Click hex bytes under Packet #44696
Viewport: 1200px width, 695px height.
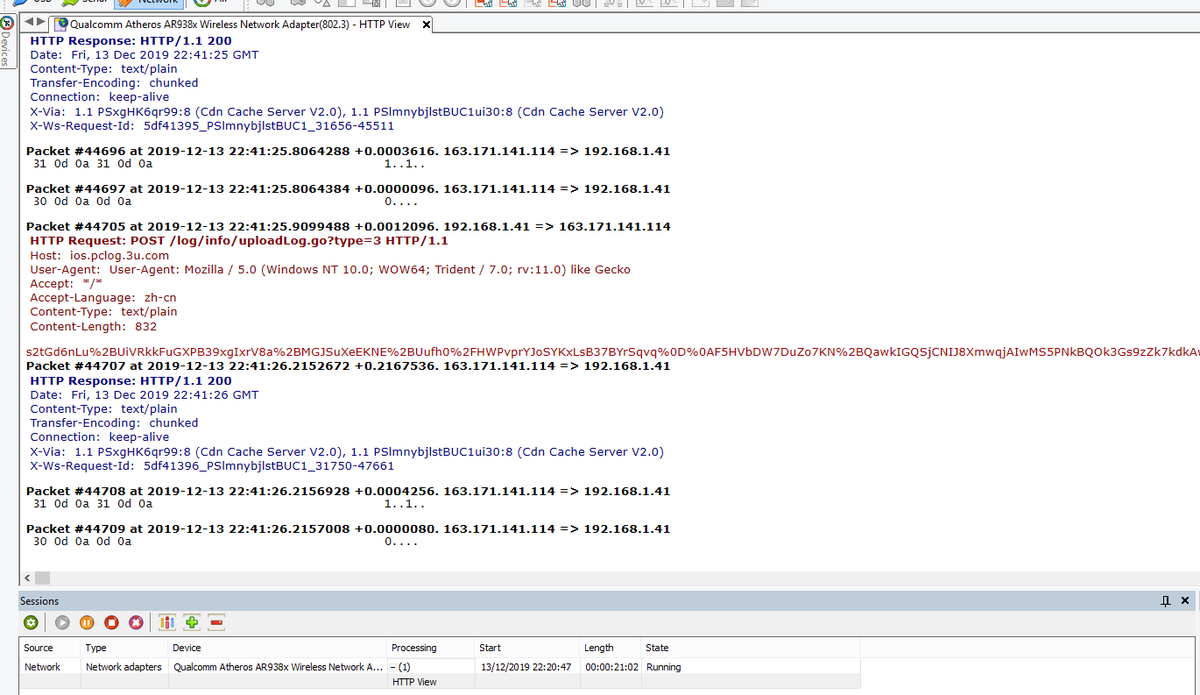[93, 164]
